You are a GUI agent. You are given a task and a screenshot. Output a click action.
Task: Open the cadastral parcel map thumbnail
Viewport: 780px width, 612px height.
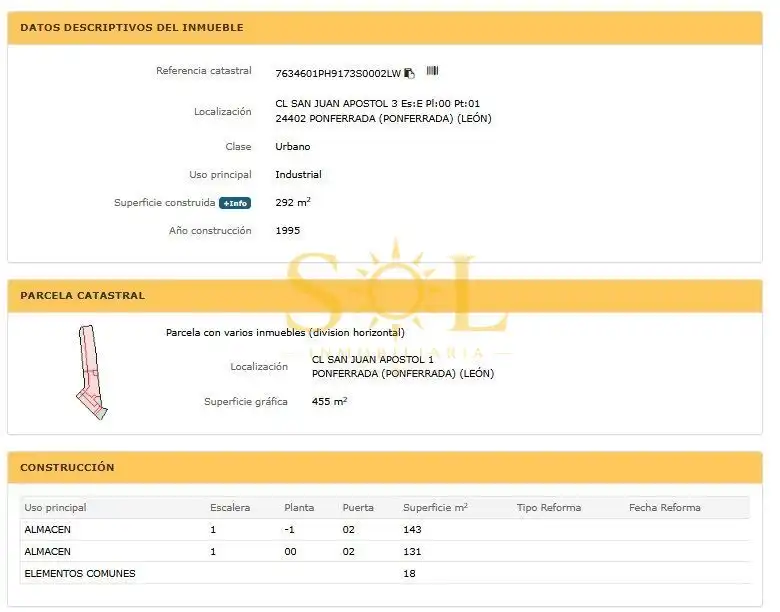92,372
